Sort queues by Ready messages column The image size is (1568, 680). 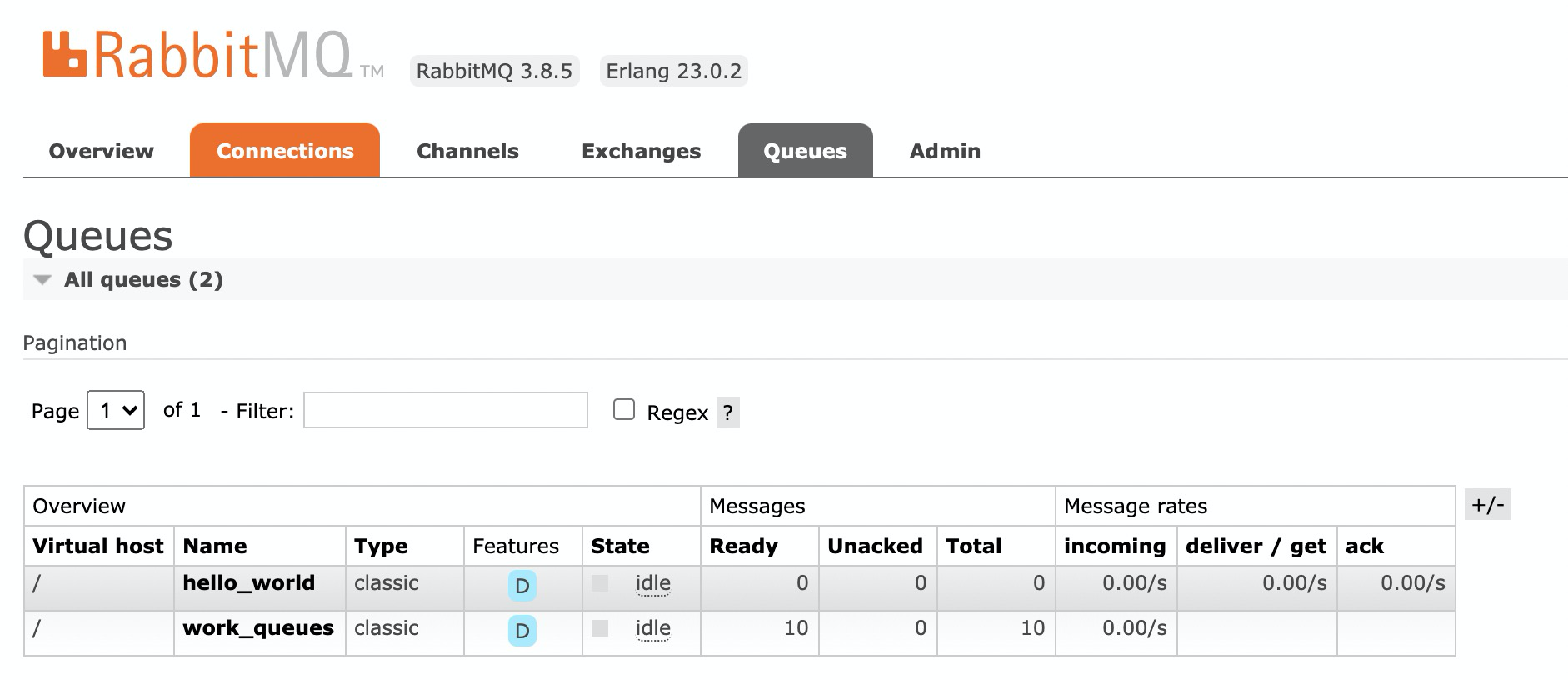pos(743,546)
